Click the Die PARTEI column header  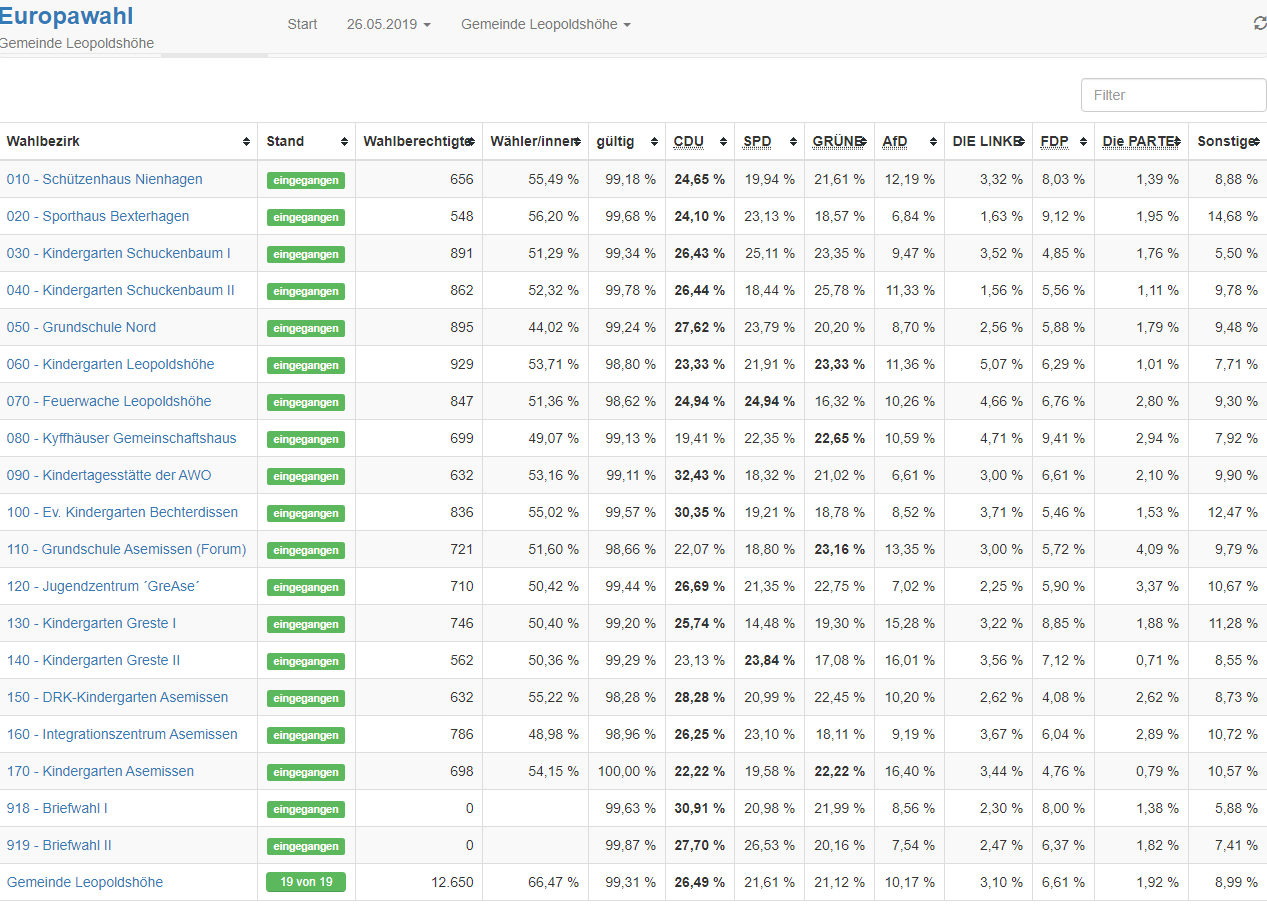pyautogui.click(x=1139, y=142)
